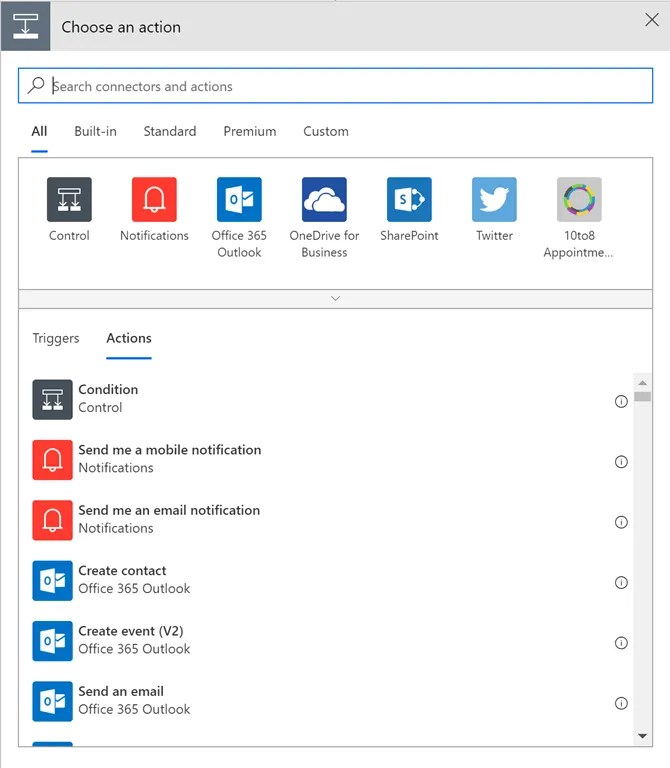Click the actions list scrollbar thumb

(643, 397)
